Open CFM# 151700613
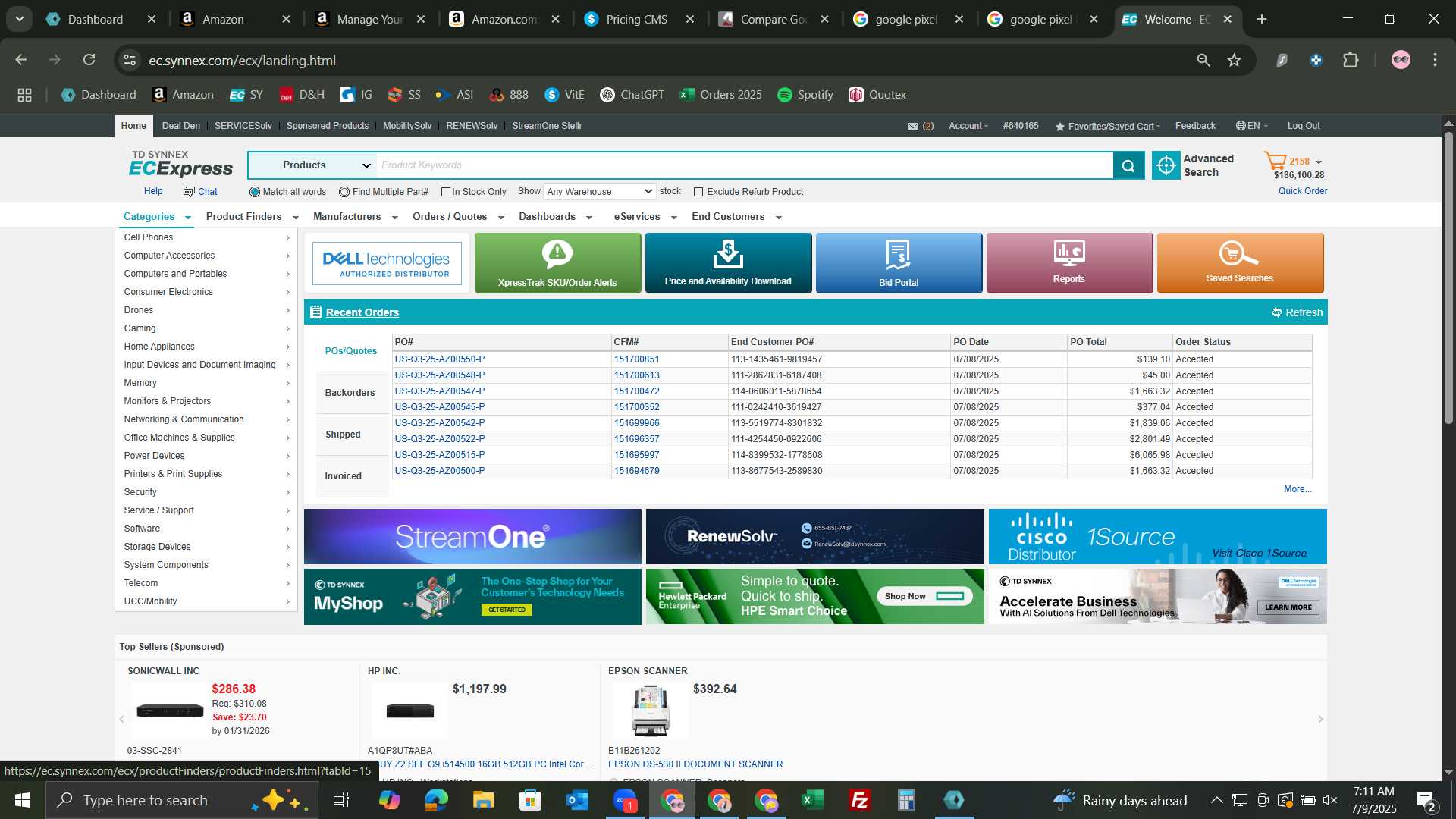This screenshot has width=1456, height=819. (x=637, y=375)
